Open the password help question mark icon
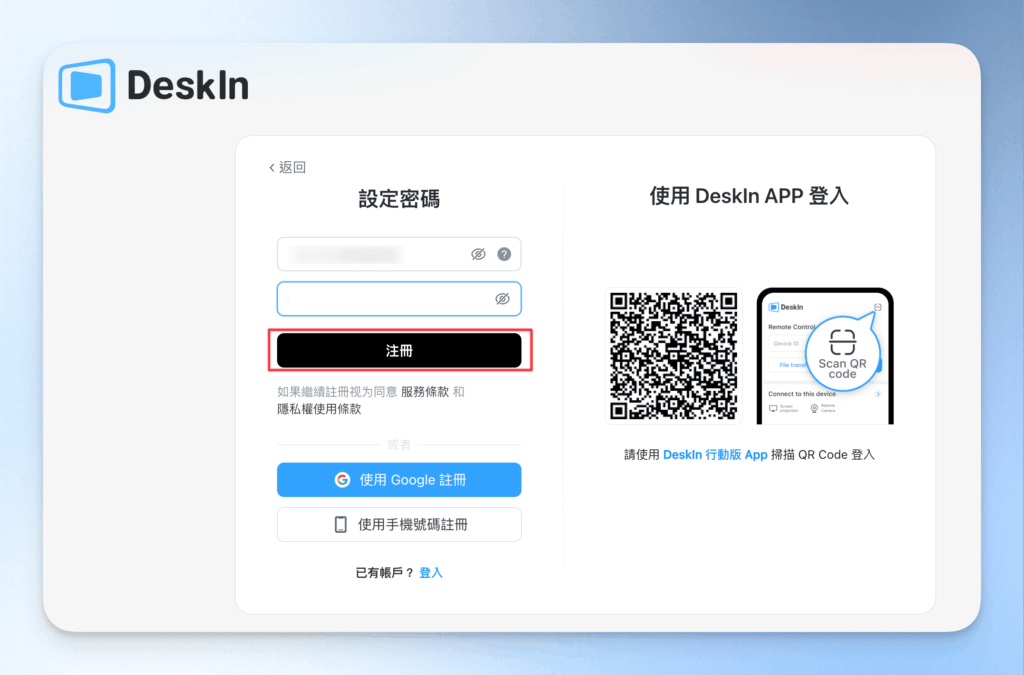 (x=504, y=254)
